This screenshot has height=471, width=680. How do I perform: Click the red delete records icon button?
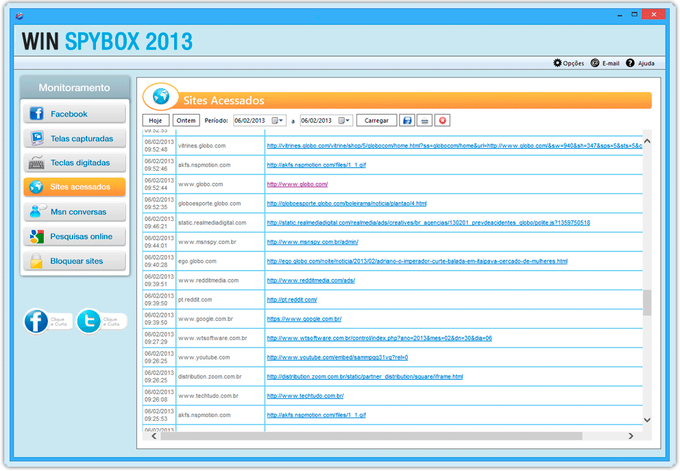442,120
